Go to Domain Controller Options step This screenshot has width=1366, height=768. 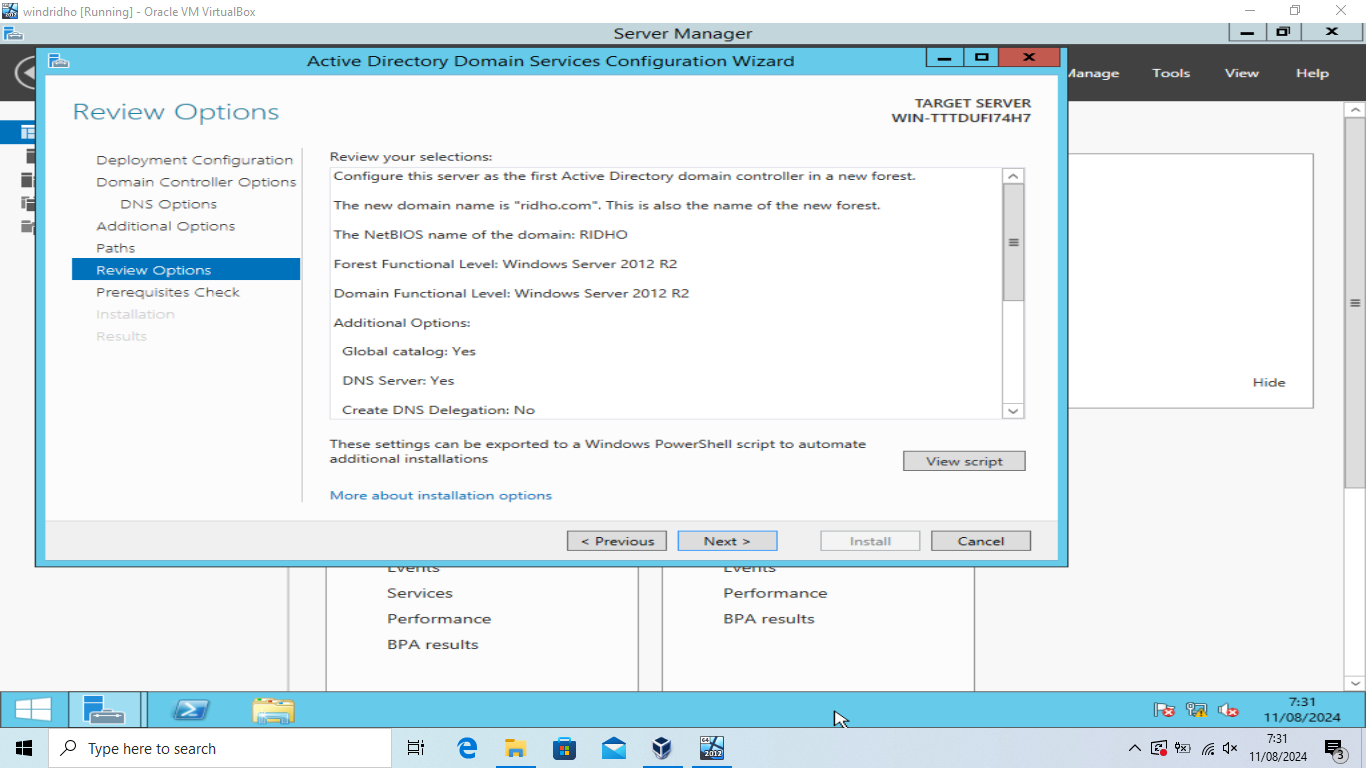coord(196,182)
